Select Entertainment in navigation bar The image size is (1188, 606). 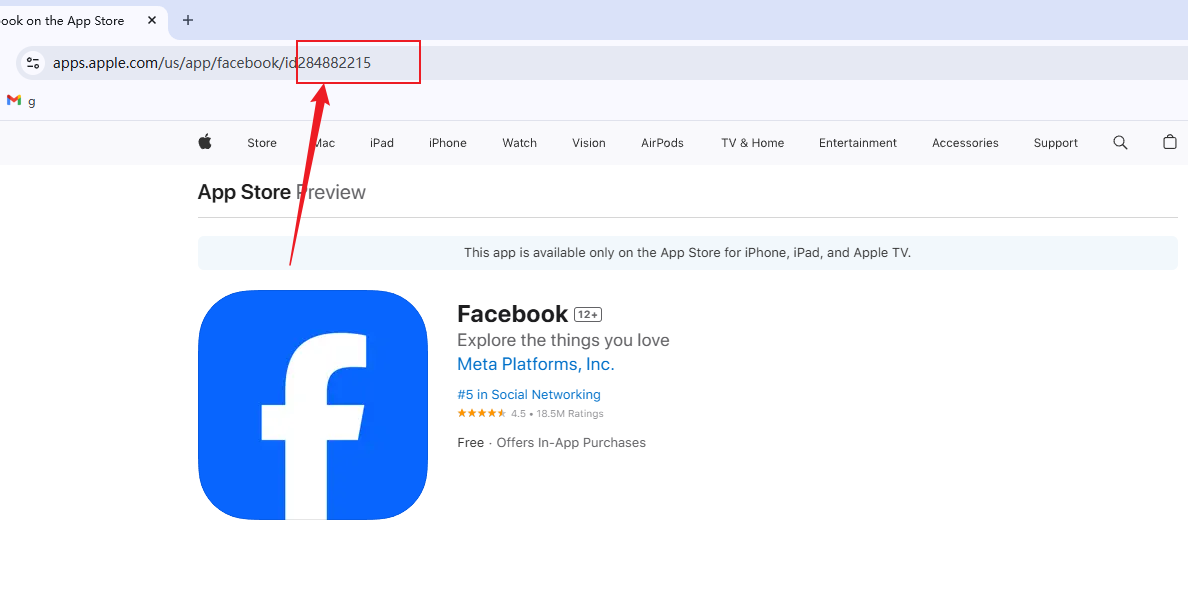(857, 143)
